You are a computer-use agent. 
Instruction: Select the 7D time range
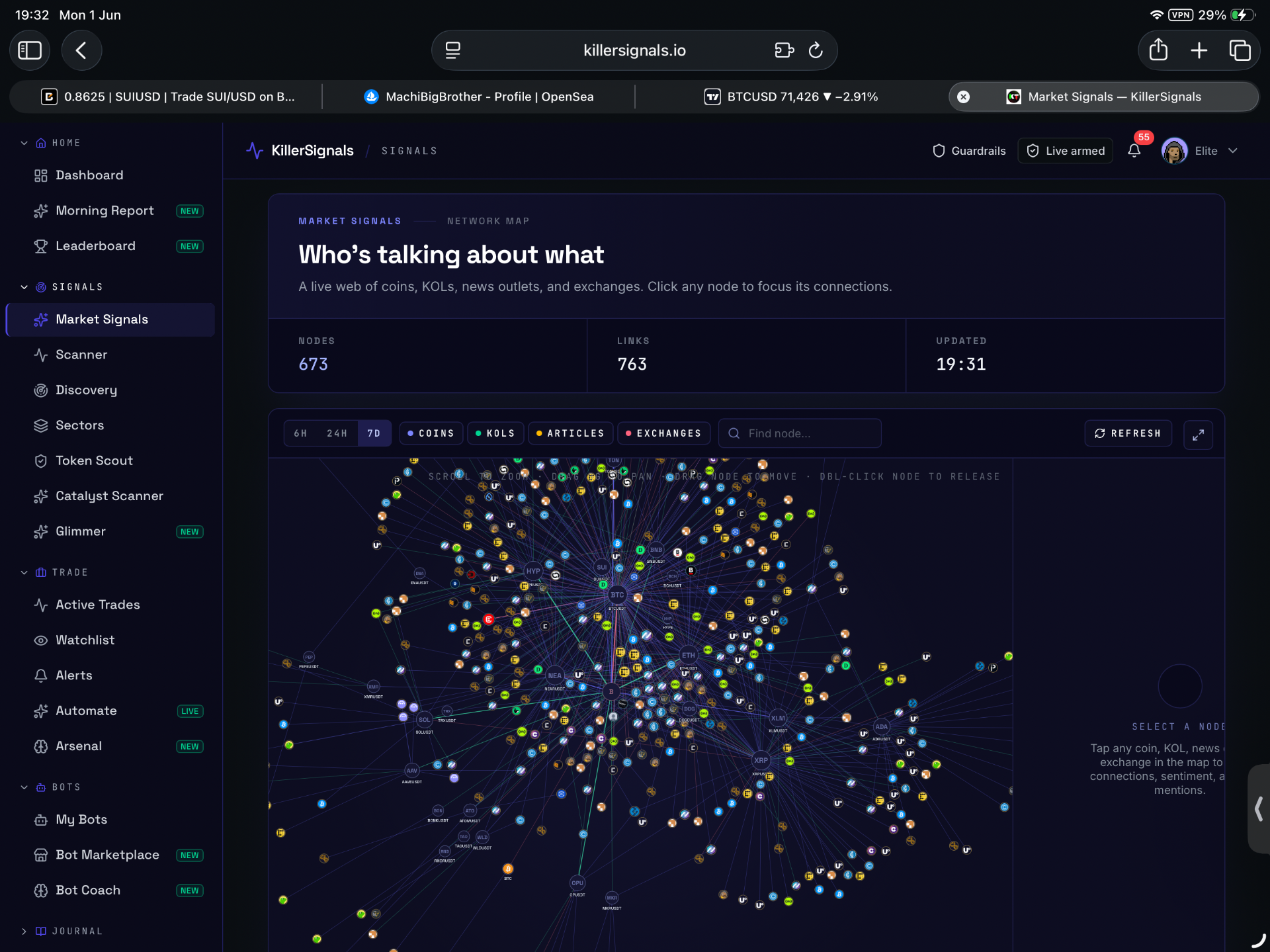pos(374,433)
